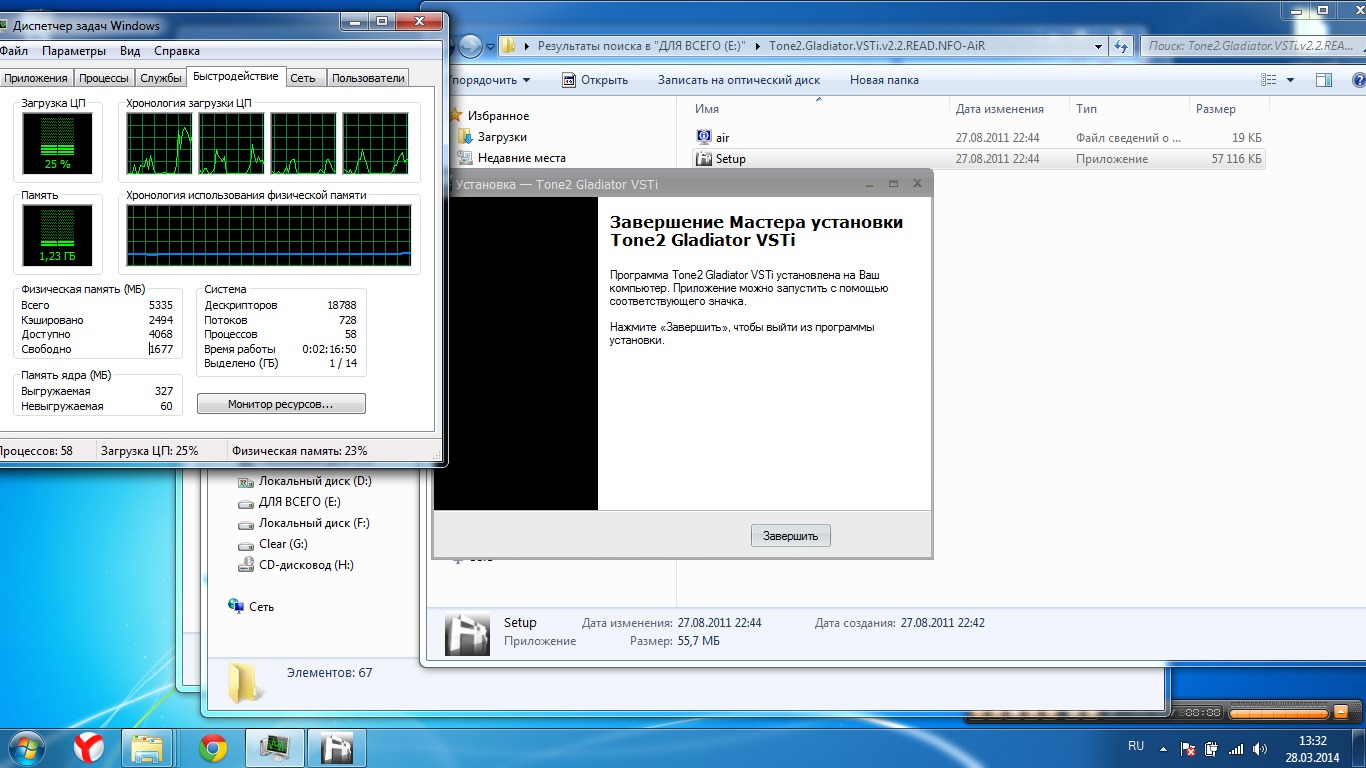This screenshot has width=1366, height=768.
Task: Open the Справка menu in Task Manager
Action: (x=177, y=51)
